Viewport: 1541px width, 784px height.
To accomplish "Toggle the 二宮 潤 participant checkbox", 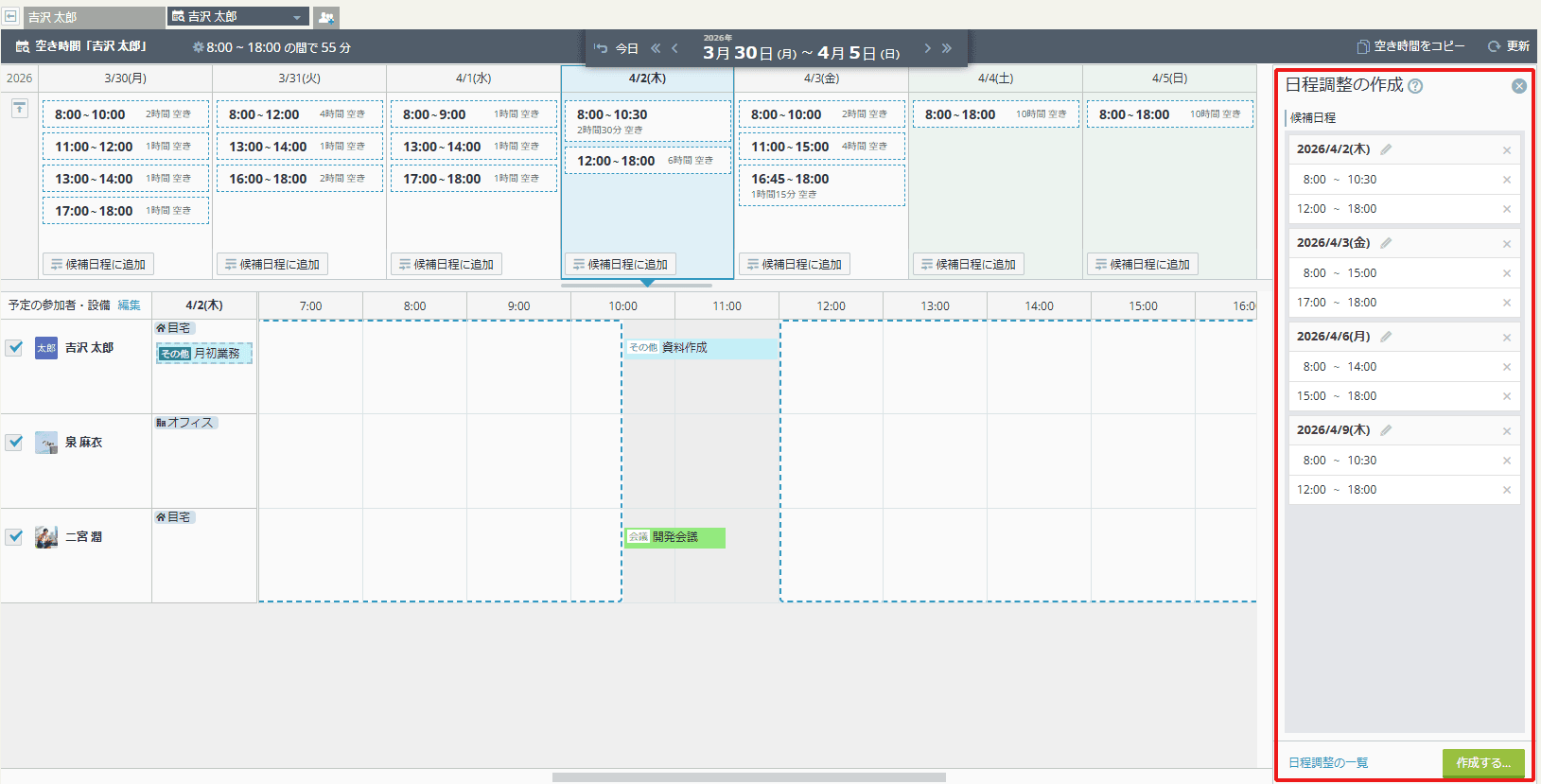I will tap(14, 536).
